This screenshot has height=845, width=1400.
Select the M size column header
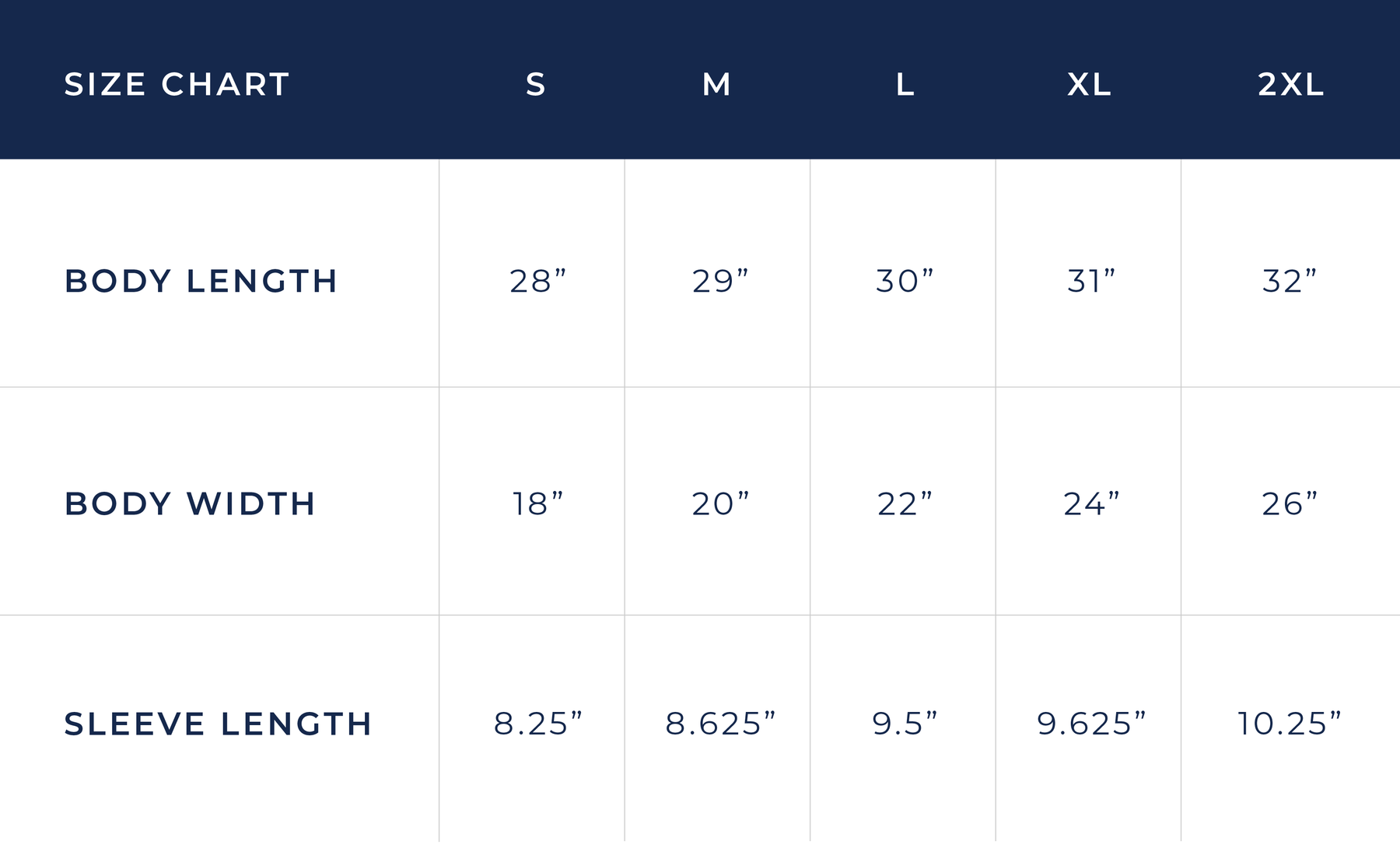point(716,84)
